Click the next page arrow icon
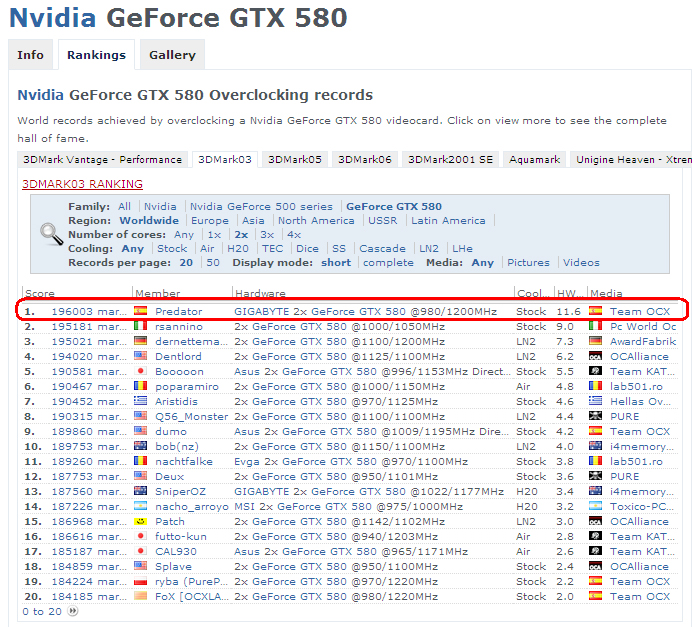 coord(72,611)
